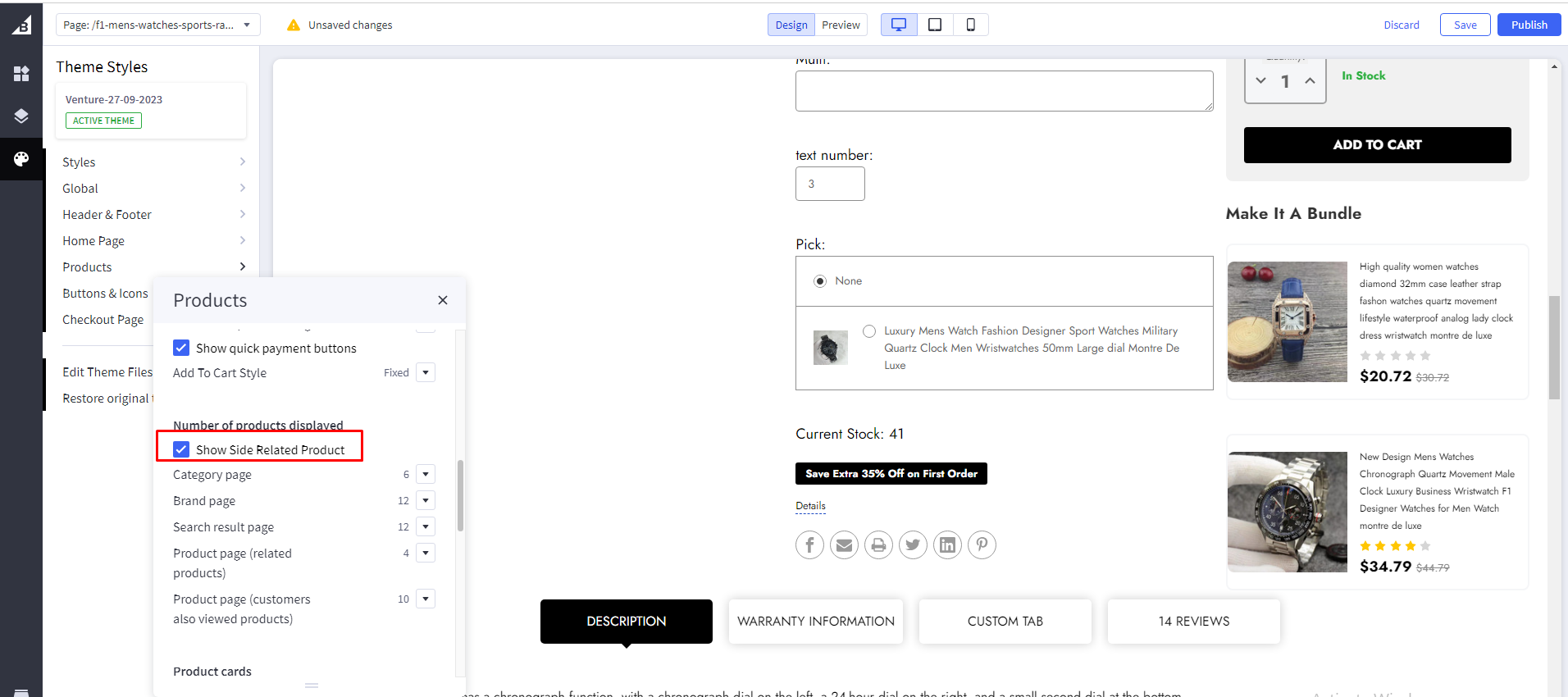Switch to desktop viewport icon
This screenshot has height=697, width=1568.
pyautogui.click(x=899, y=25)
